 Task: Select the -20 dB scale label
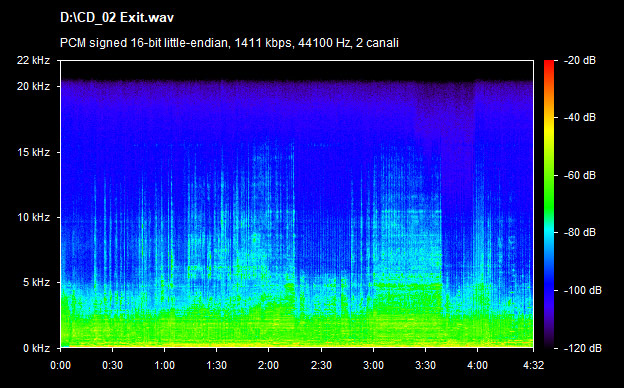(580, 60)
